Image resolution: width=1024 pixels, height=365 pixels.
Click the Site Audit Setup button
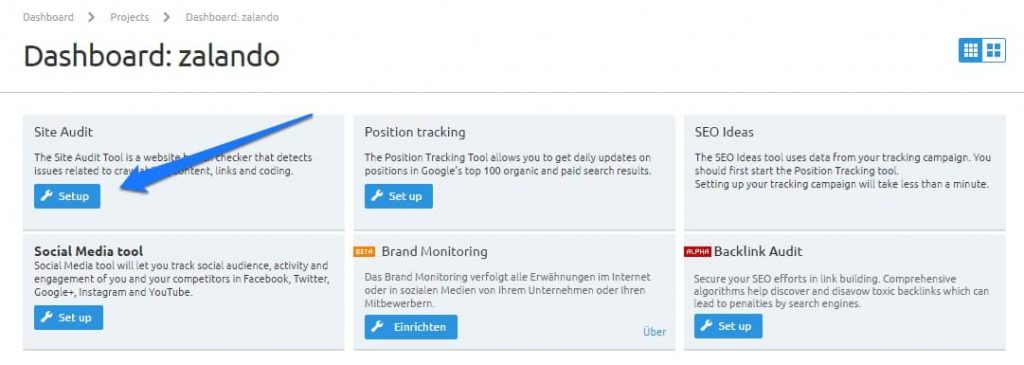pyautogui.click(x=67, y=197)
